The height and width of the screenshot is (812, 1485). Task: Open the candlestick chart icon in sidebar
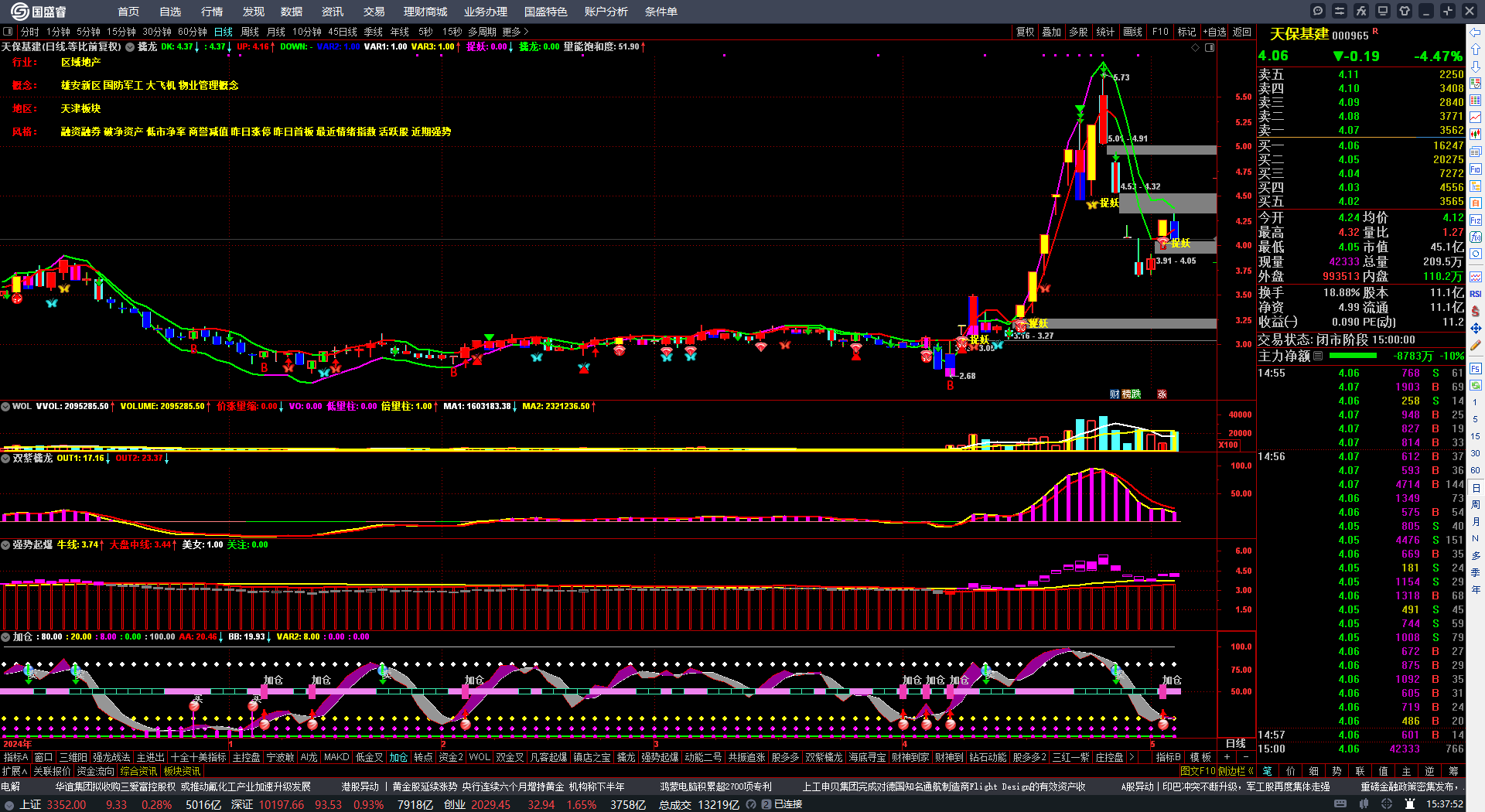[x=1476, y=135]
